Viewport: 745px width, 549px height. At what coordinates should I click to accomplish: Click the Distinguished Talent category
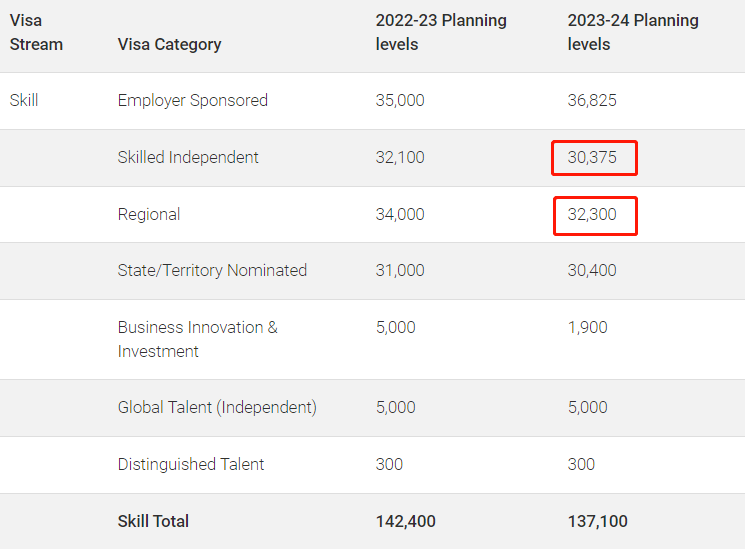click(x=191, y=464)
